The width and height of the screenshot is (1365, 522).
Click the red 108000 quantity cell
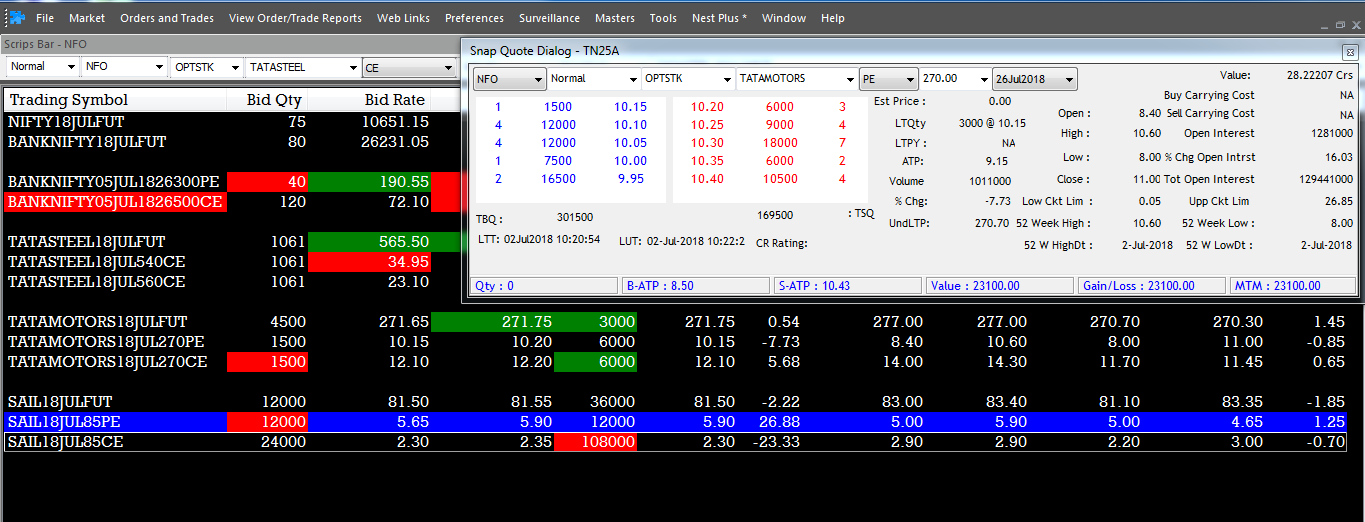(x=596, y=442)
